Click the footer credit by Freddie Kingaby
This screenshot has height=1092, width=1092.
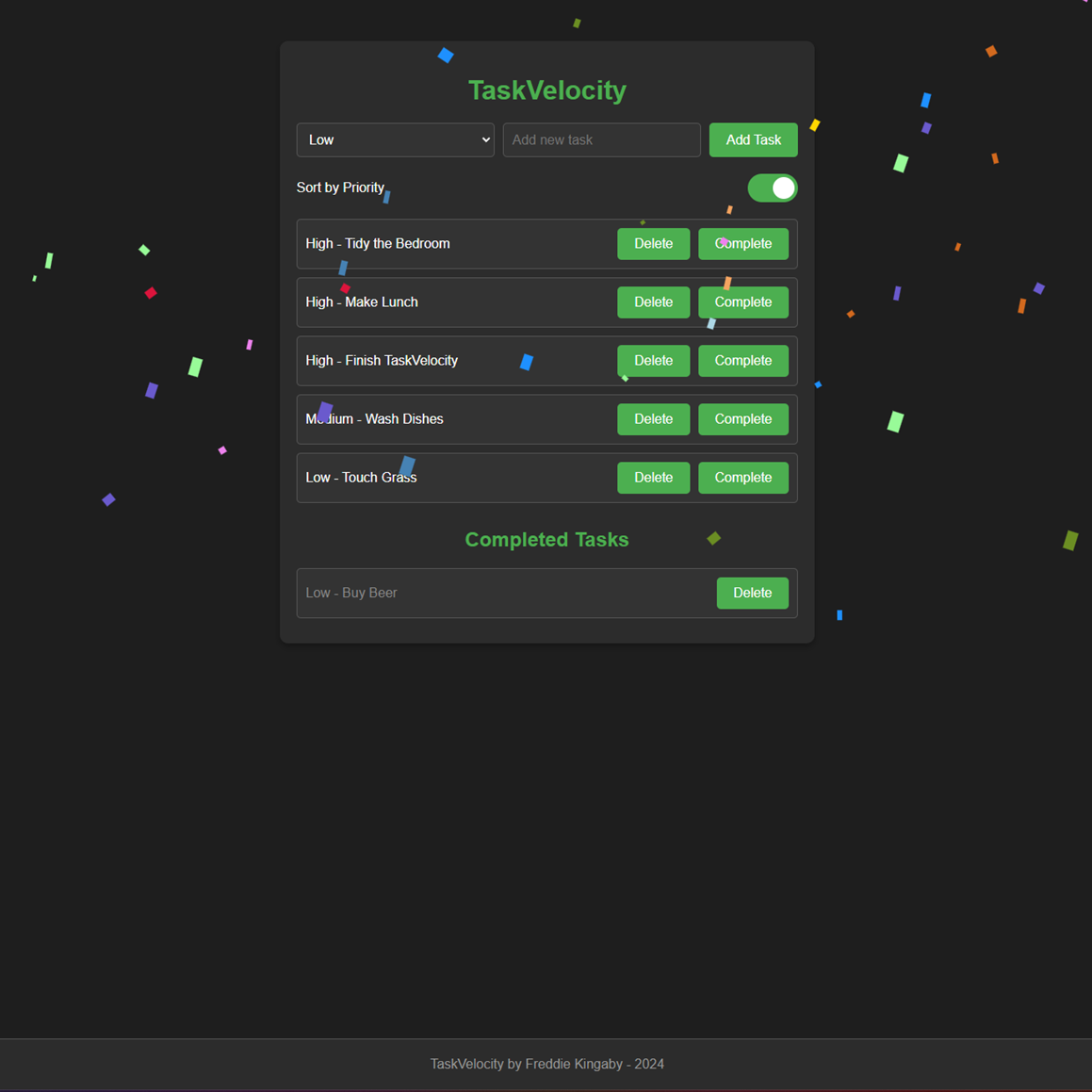(x=546, y=1064)
